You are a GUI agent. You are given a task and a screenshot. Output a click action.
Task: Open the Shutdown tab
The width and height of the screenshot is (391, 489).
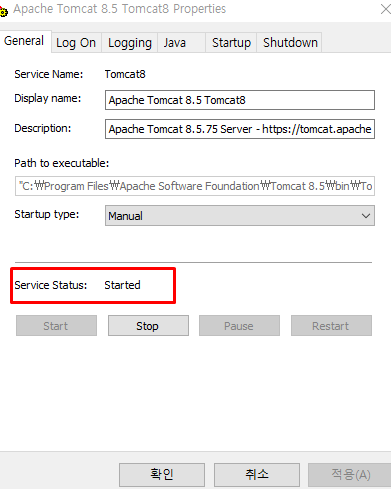click(x=289, y=43)
